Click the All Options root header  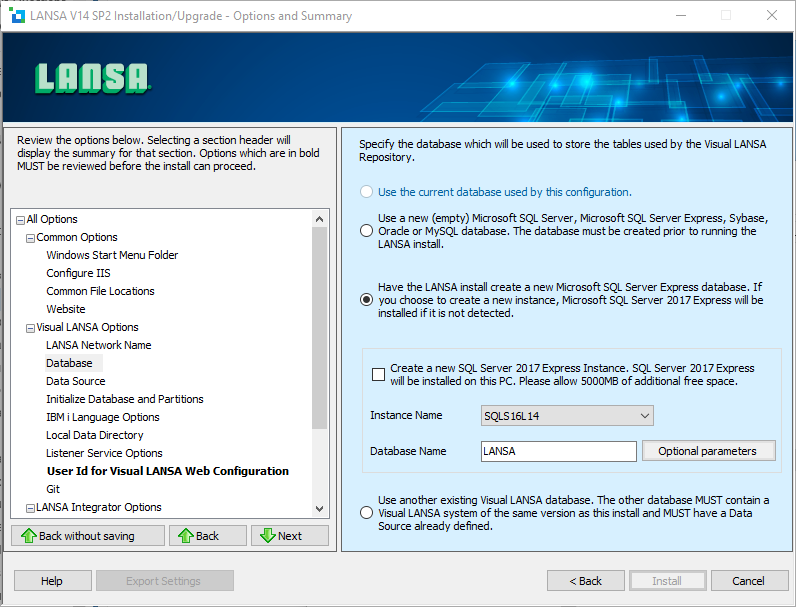click(52, 219)
